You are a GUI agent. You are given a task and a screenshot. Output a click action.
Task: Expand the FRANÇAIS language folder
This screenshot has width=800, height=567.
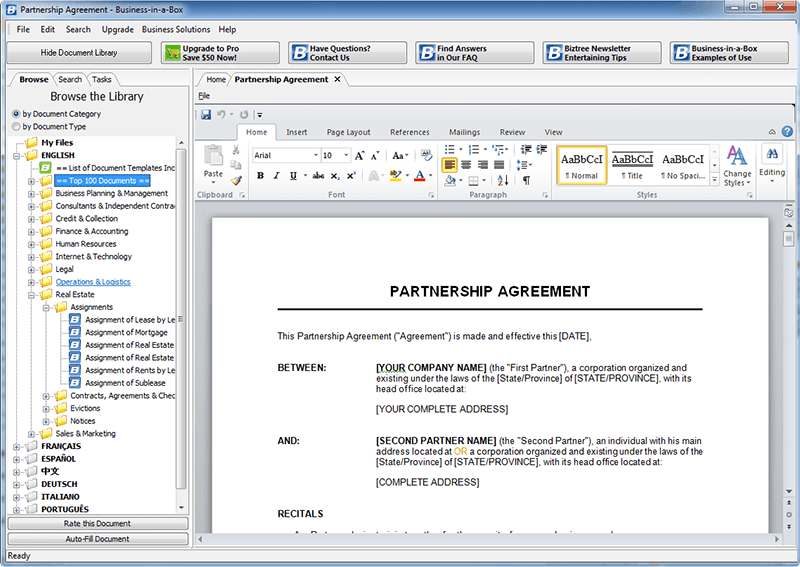pyautogui.click(x=17, y=446)
